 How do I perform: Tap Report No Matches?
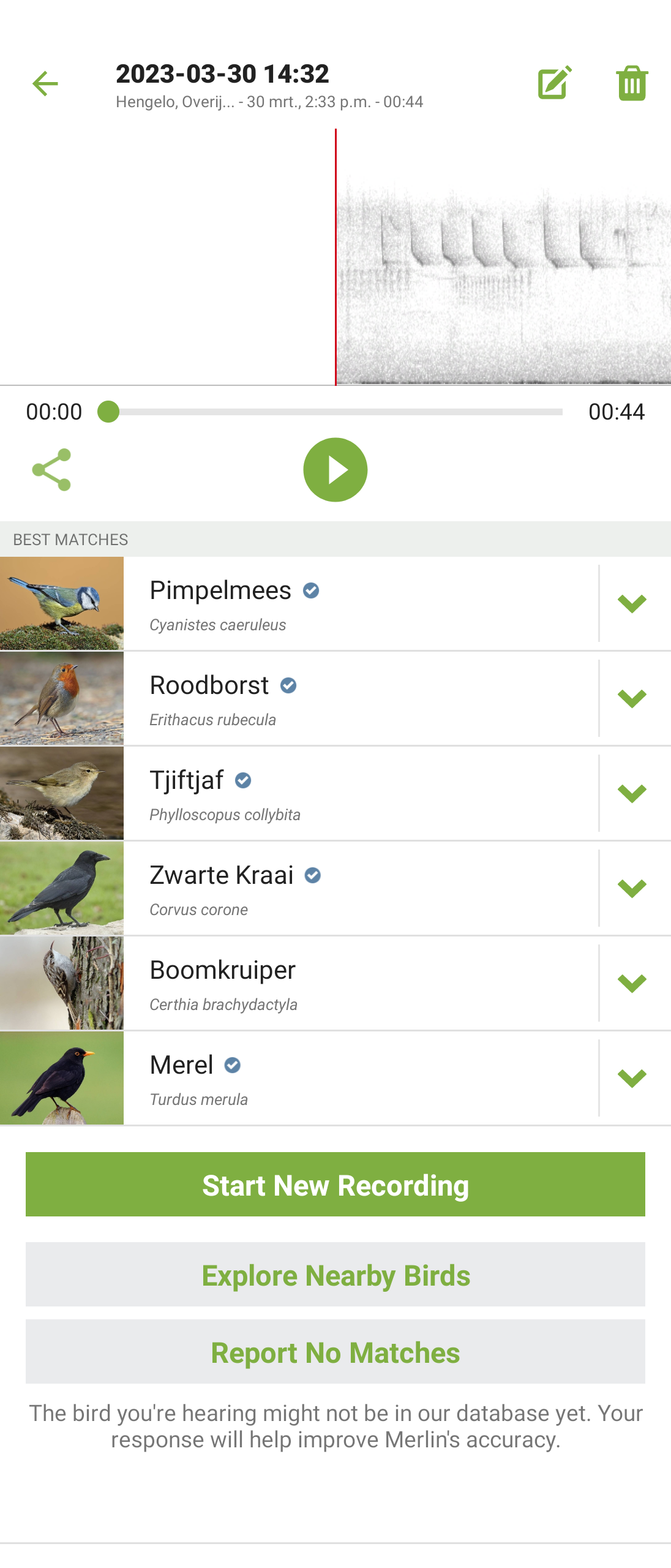pos(335,1352)
